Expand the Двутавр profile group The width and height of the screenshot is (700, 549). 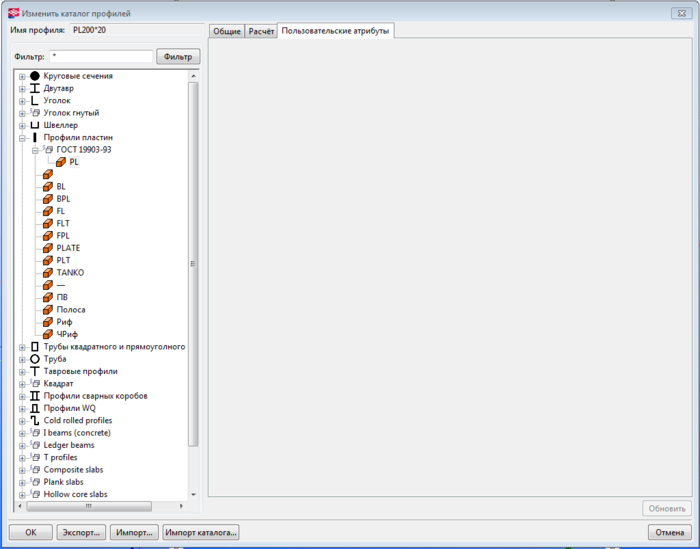(22, 89)
